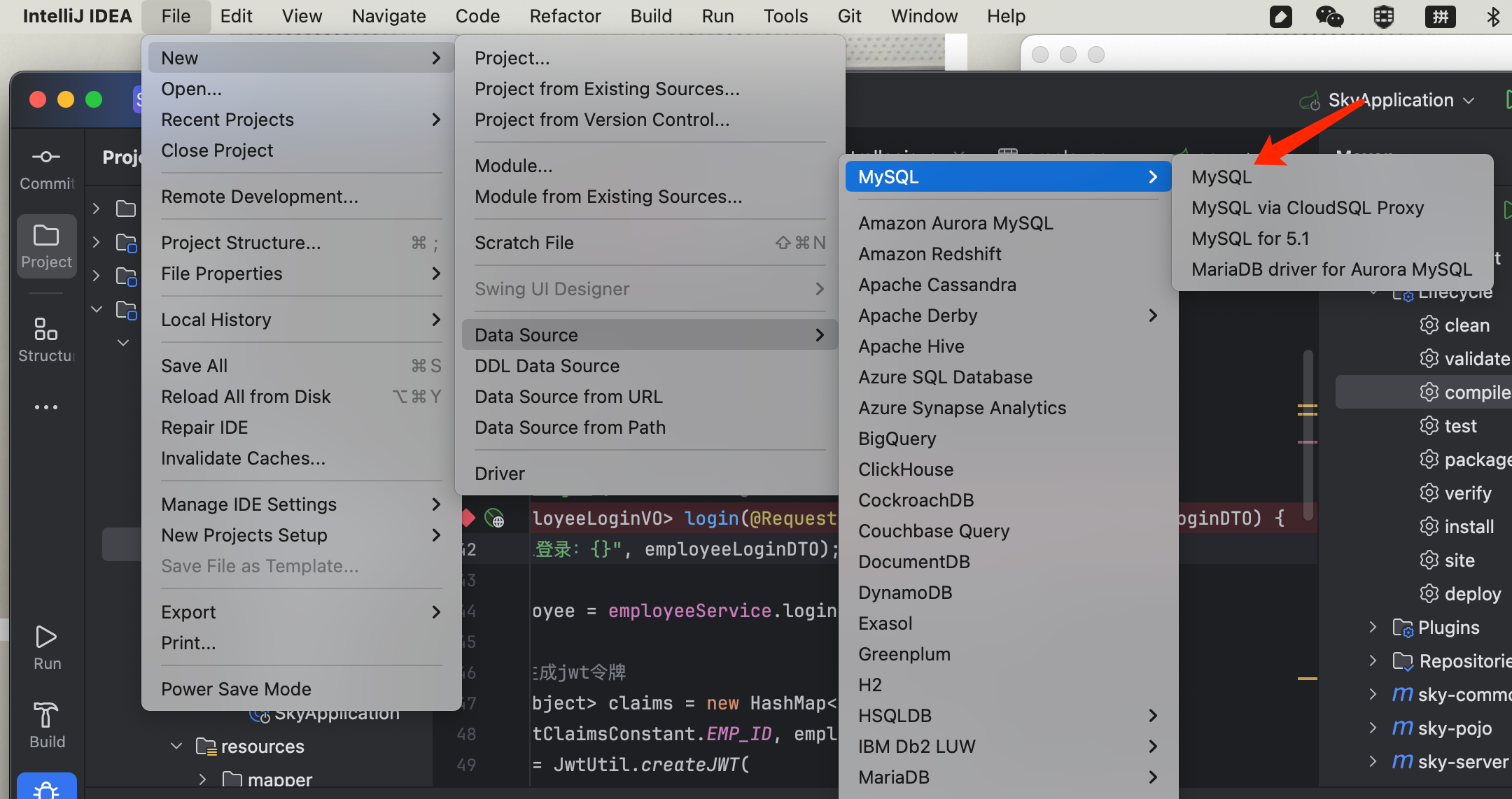Open the Refactor menu

point(565,16)
